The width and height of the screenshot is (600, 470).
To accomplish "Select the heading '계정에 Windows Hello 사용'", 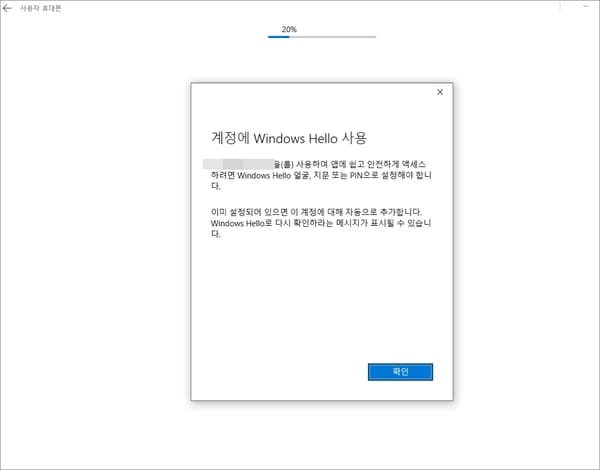I will click(289, 138).
